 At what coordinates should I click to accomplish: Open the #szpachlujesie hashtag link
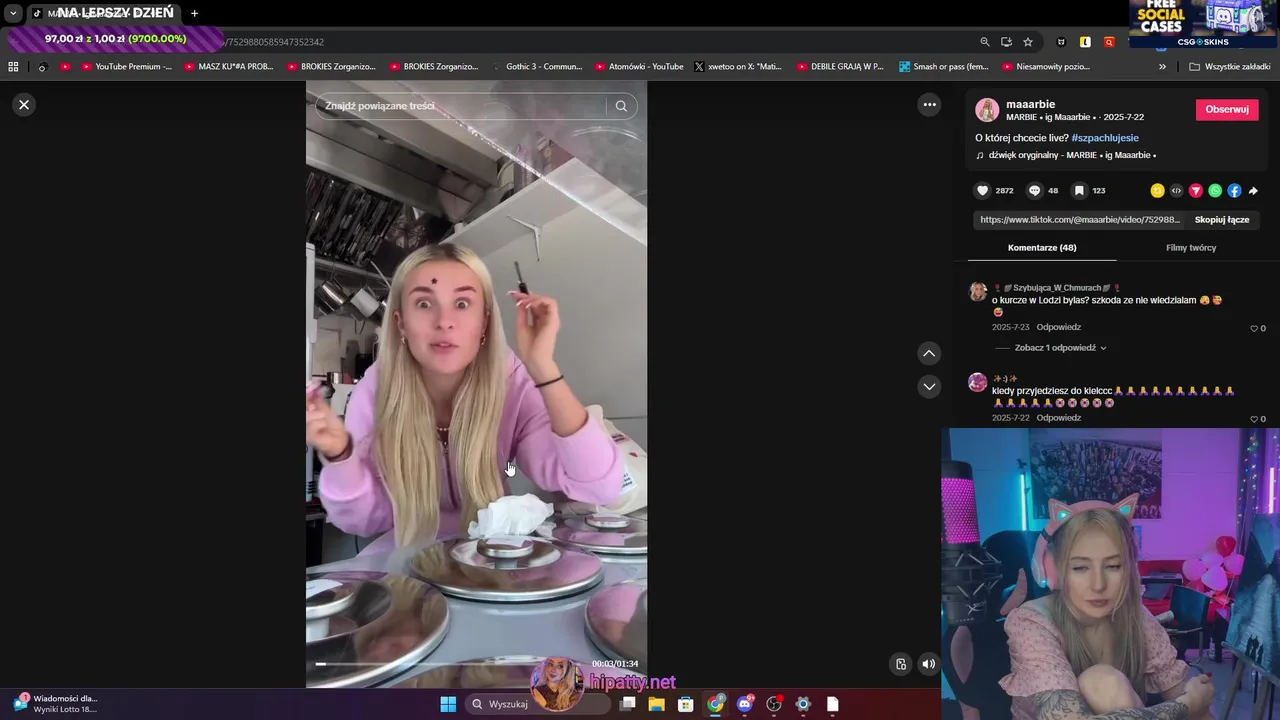coord(1105,138)
